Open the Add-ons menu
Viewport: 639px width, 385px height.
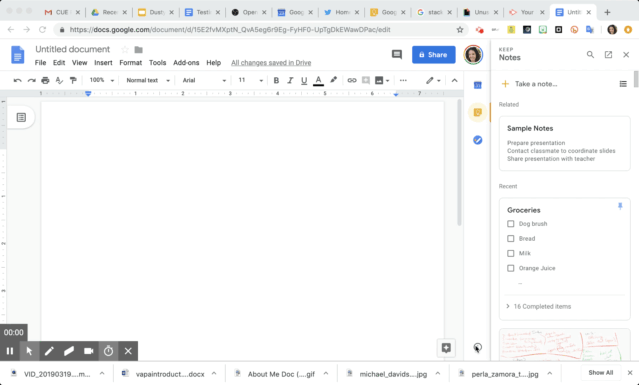coord(186,63)
